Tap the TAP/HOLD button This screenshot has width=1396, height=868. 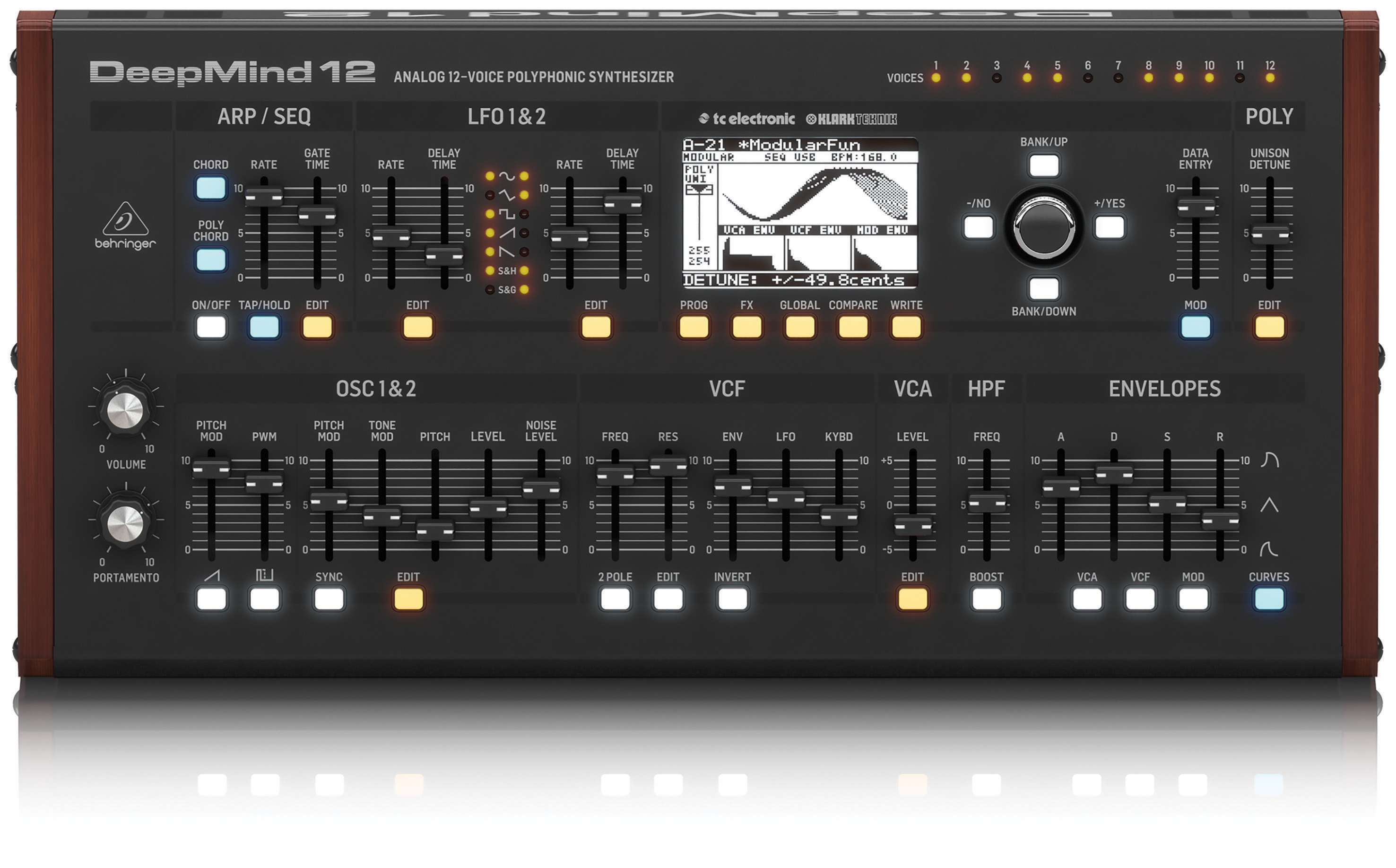pyautogui.click(x=264, y=327)
